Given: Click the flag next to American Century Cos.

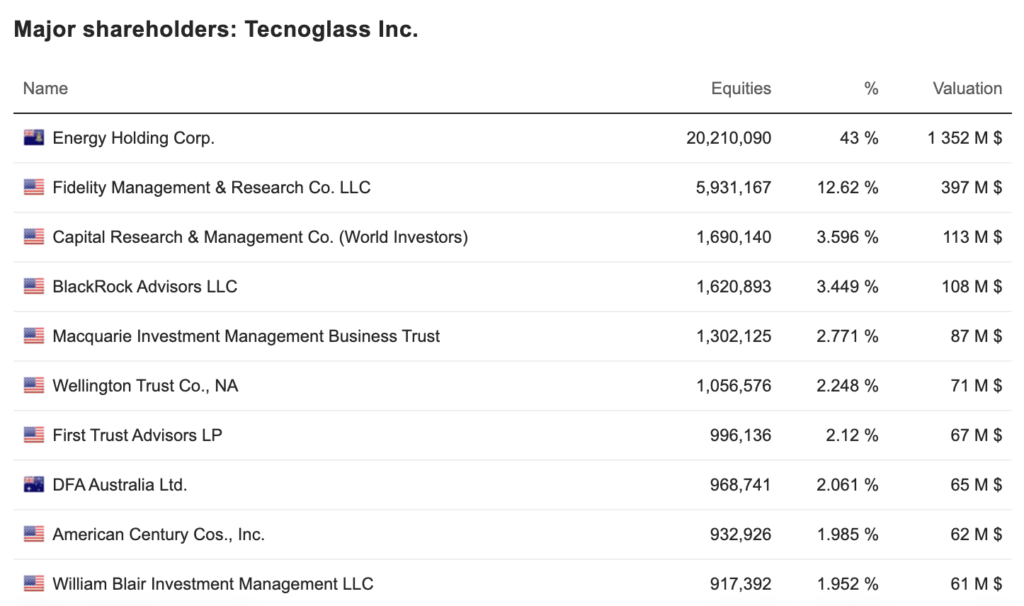Looking at the screenshot, I should point(34,534).
